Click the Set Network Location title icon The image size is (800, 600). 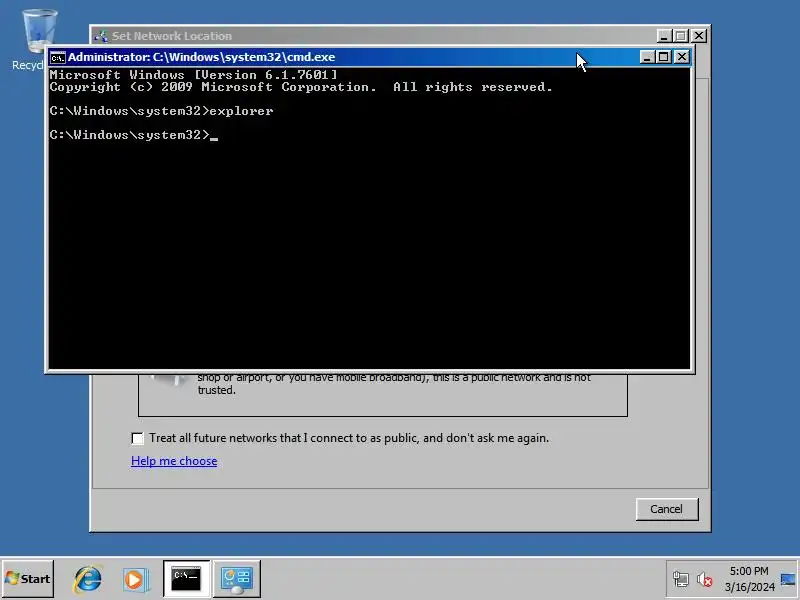101,36
